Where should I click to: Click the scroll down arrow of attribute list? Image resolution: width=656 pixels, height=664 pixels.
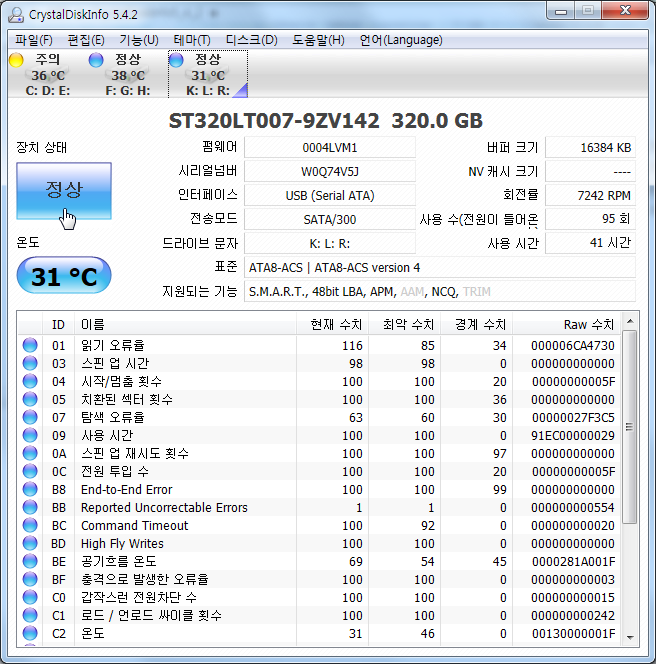tap(630, 637)
